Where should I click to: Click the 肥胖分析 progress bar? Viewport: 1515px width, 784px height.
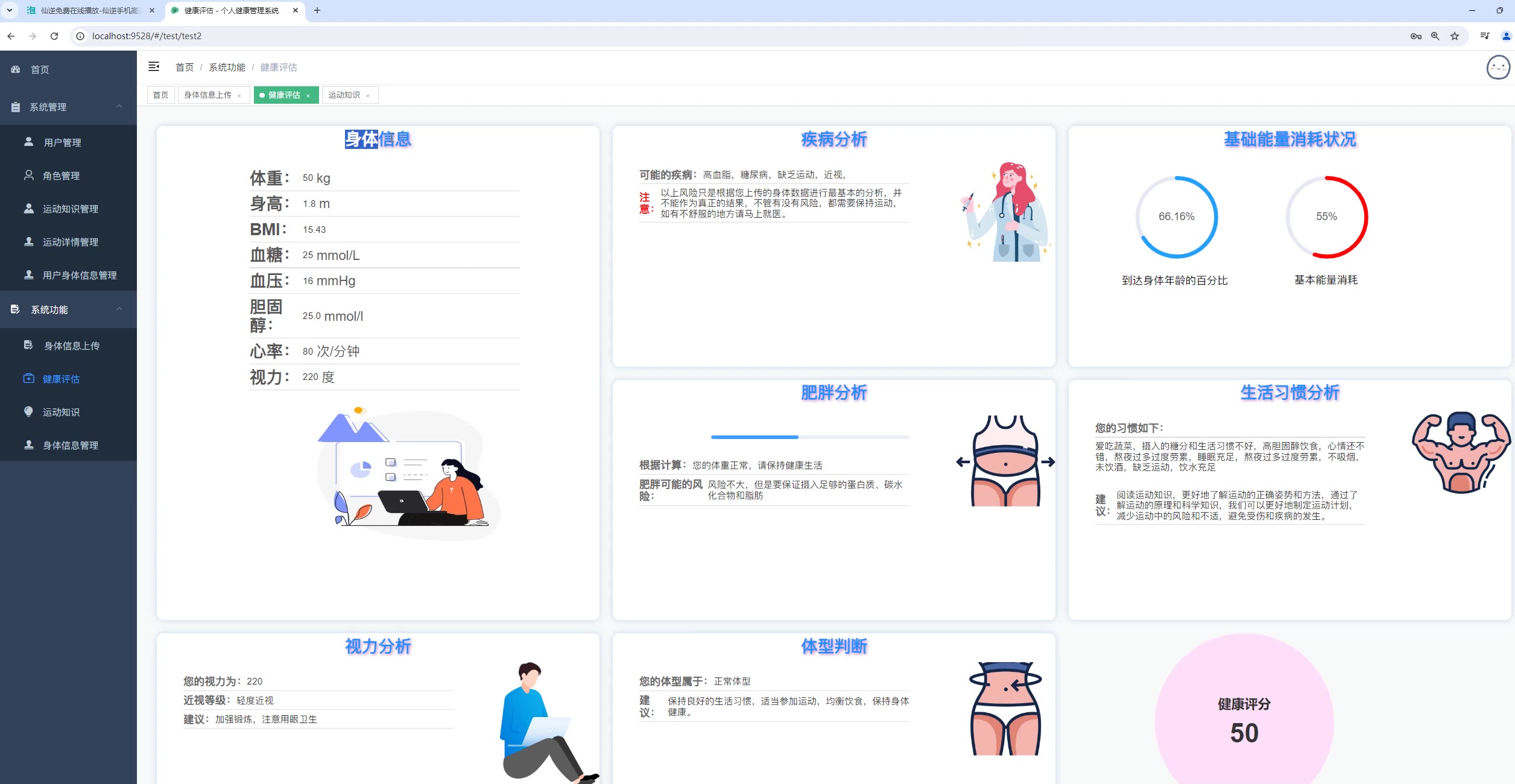tap(809, 437)
